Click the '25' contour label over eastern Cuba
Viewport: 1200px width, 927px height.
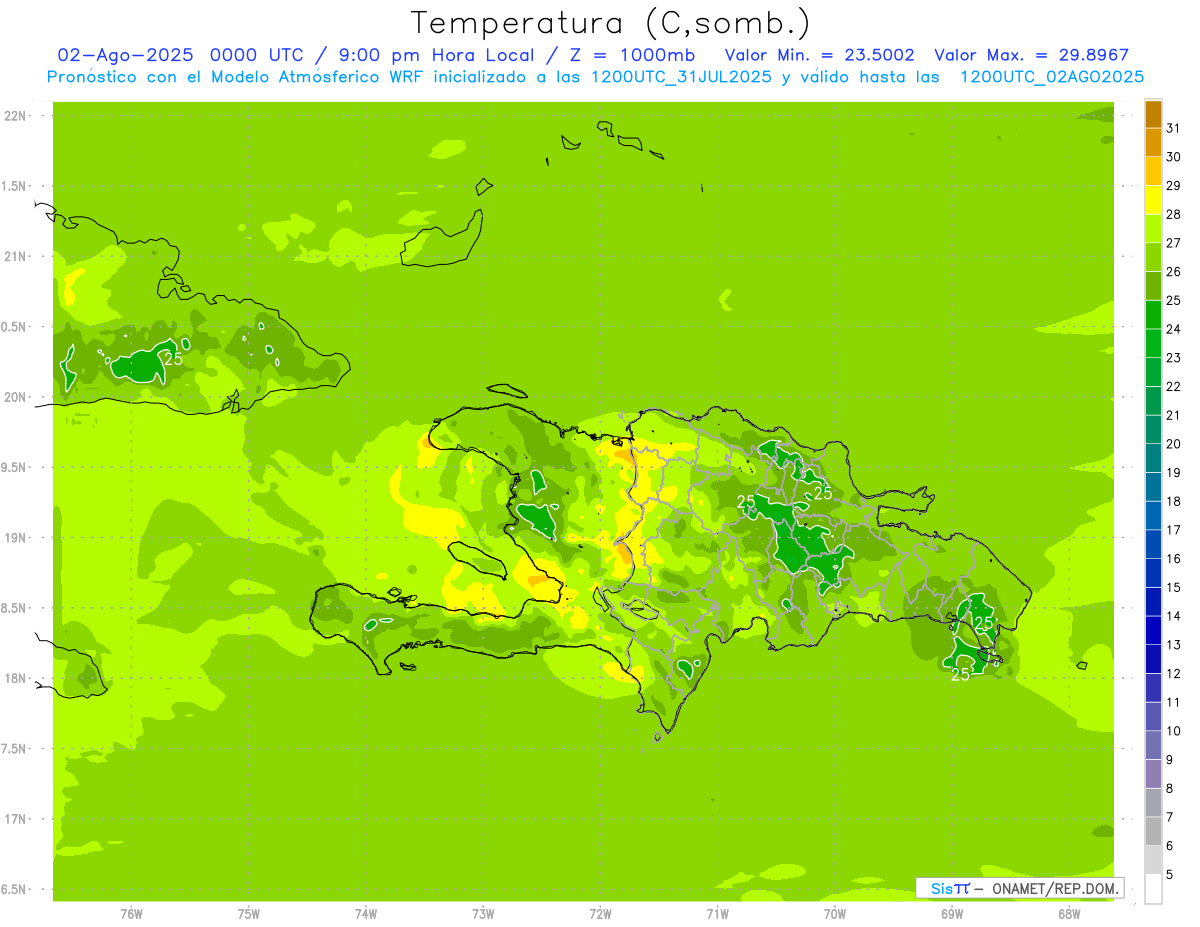(x=173, y=358)
